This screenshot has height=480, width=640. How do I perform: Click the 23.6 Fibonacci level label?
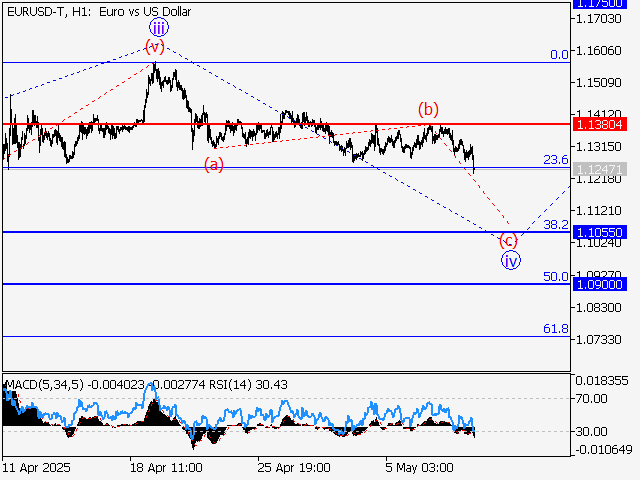[x=555, y=160]
